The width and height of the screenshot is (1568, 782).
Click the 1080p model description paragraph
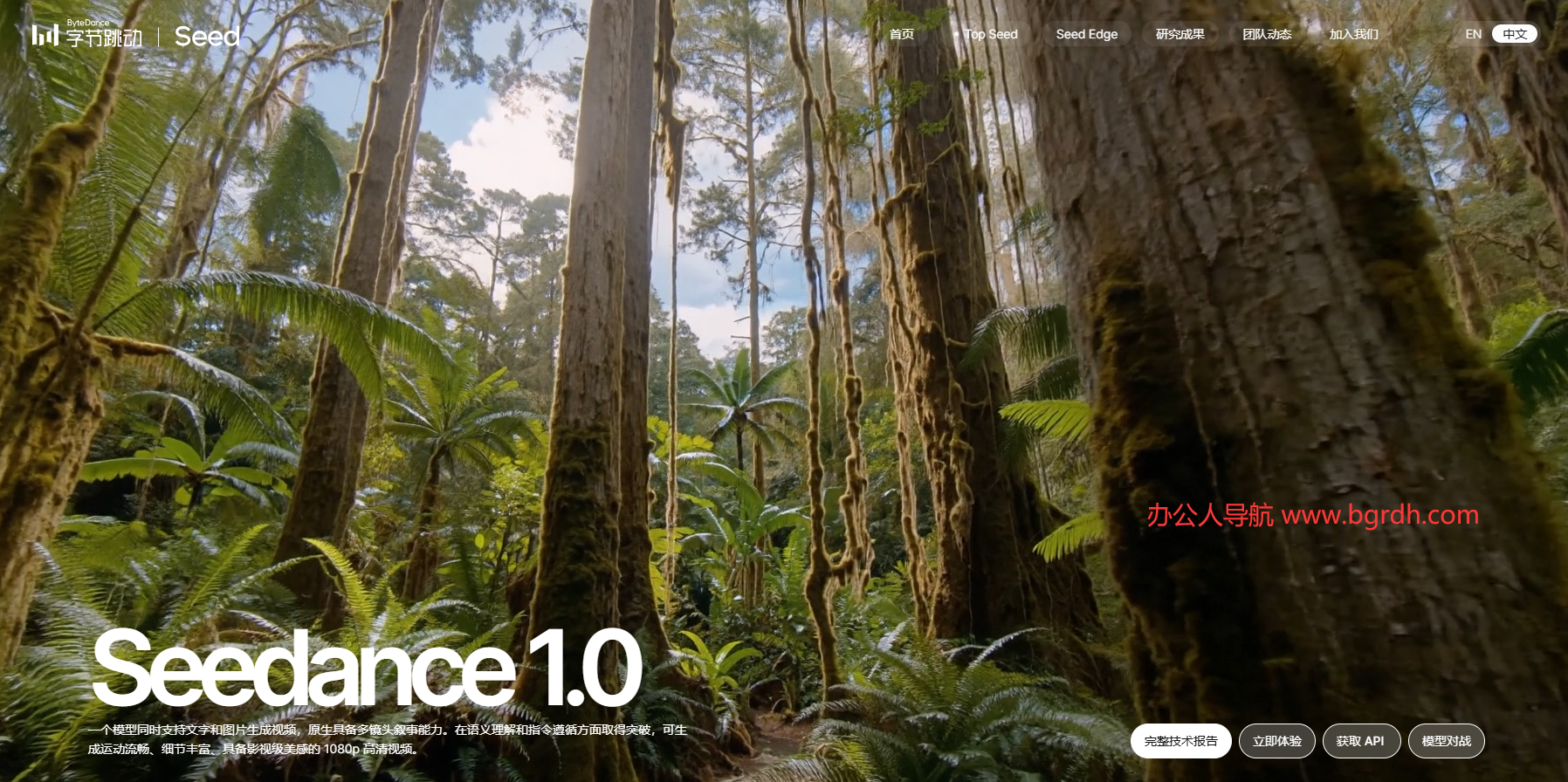point(387,738)
